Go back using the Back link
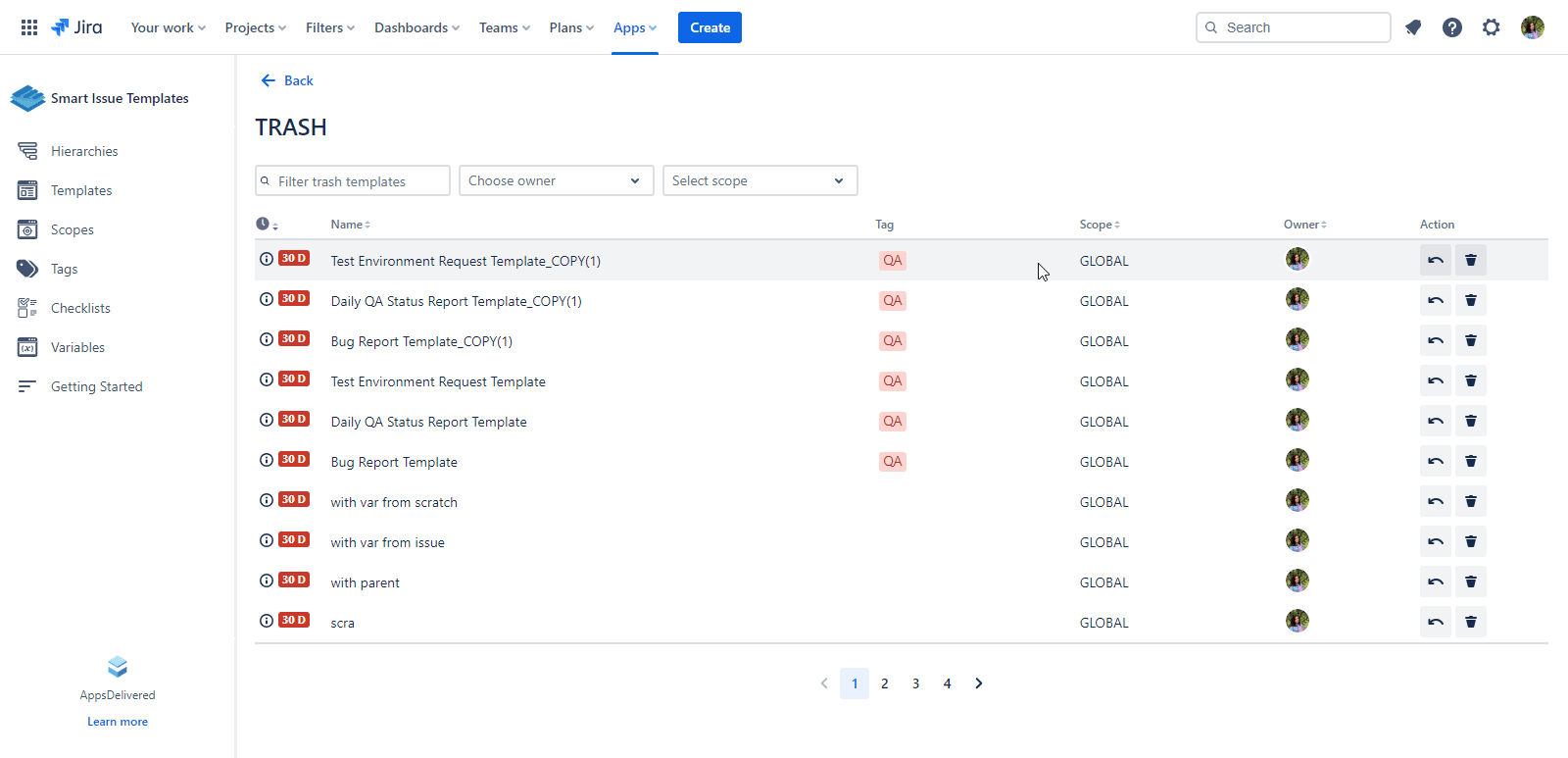The image size is (1568, 758). tap(288, 80)
